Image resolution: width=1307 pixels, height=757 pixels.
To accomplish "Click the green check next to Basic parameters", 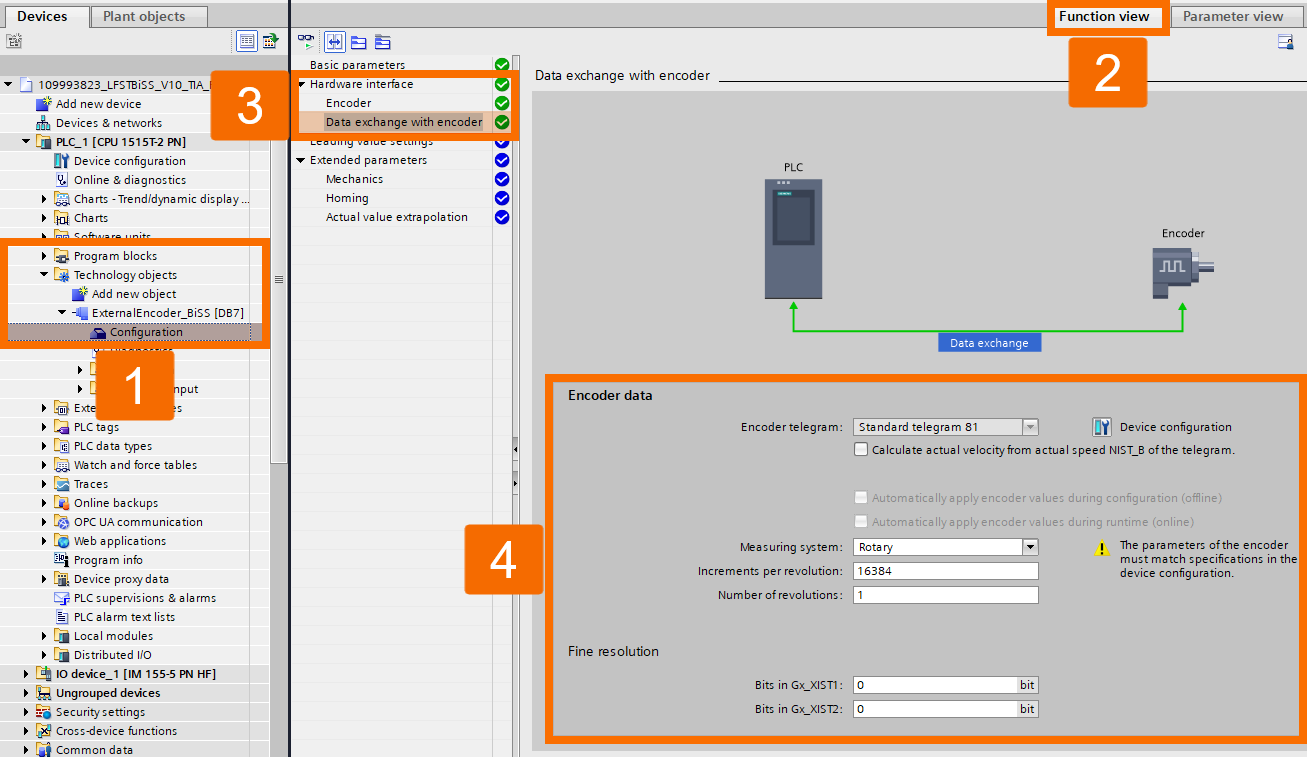I will 502,65.
